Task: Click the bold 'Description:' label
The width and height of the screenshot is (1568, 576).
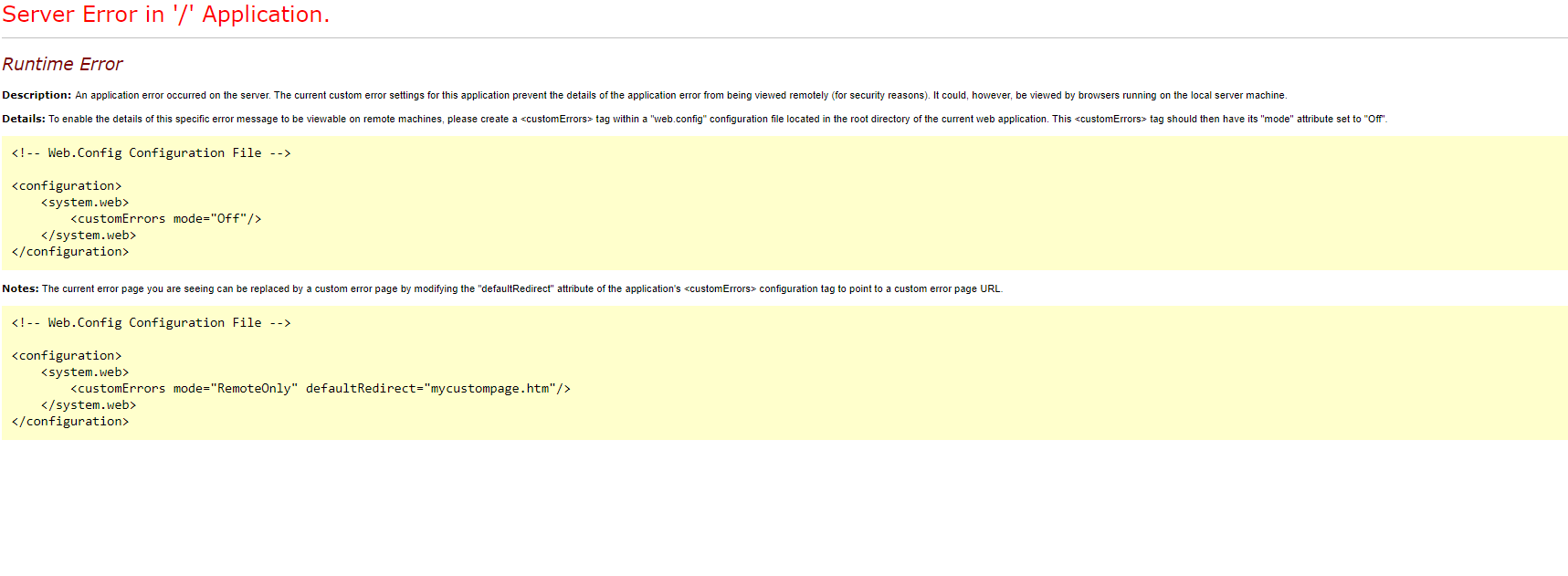Action: pyautogui.click(x=37, y=95)
